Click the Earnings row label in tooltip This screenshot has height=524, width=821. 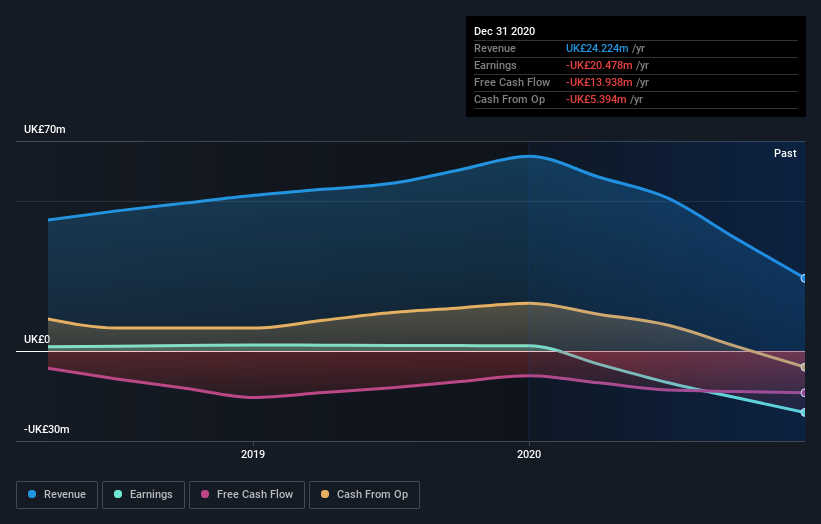click(x=495, y=65)
